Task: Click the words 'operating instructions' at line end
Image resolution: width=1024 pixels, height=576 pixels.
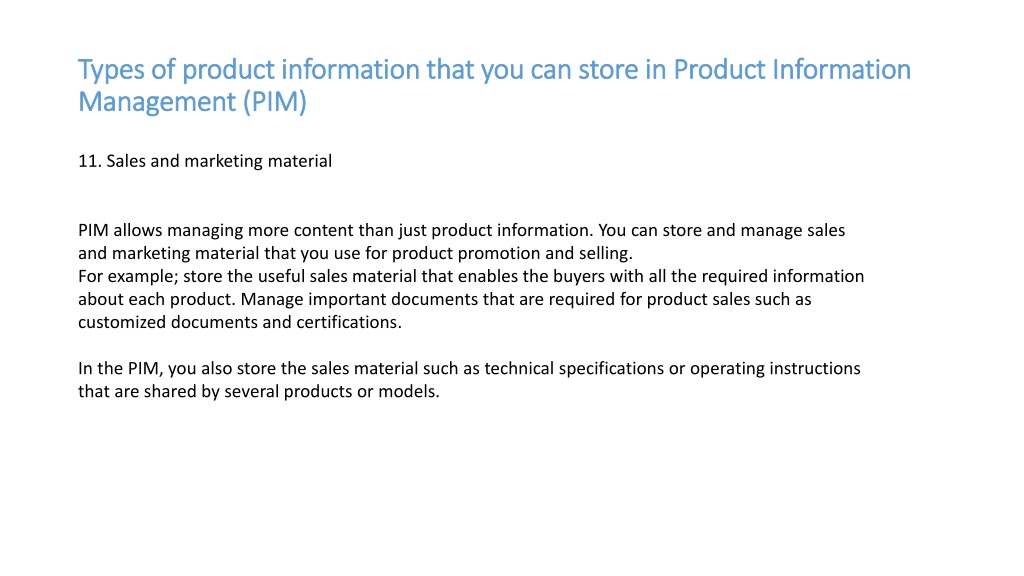Action: (x=775, y=368)
